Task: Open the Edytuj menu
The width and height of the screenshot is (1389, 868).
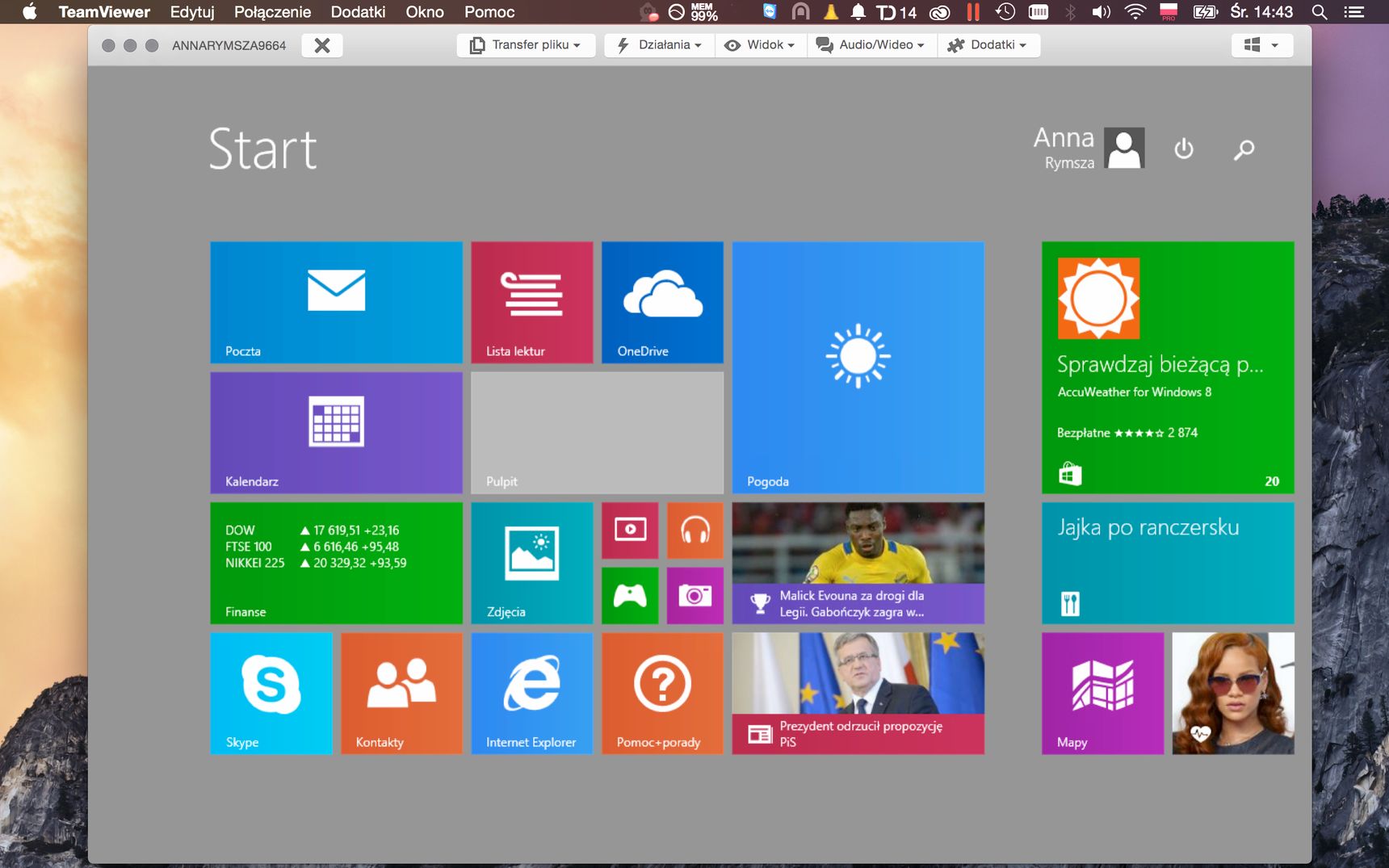Action: click(x=192, y=12)
